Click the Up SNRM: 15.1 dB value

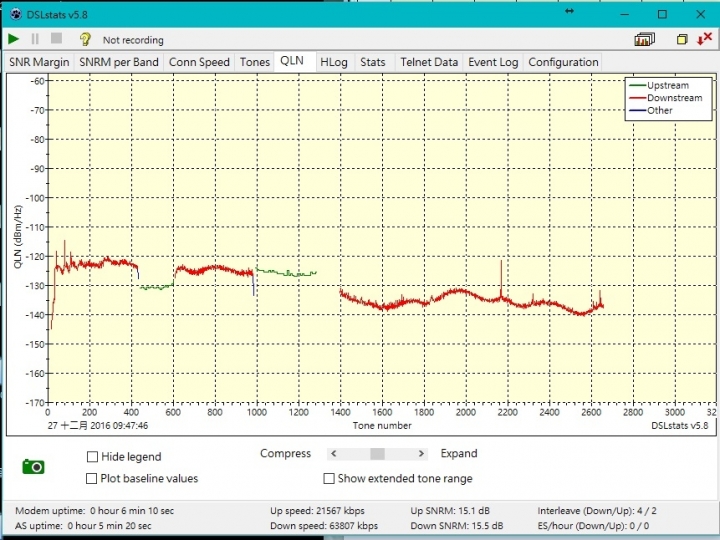coord(450,511)
